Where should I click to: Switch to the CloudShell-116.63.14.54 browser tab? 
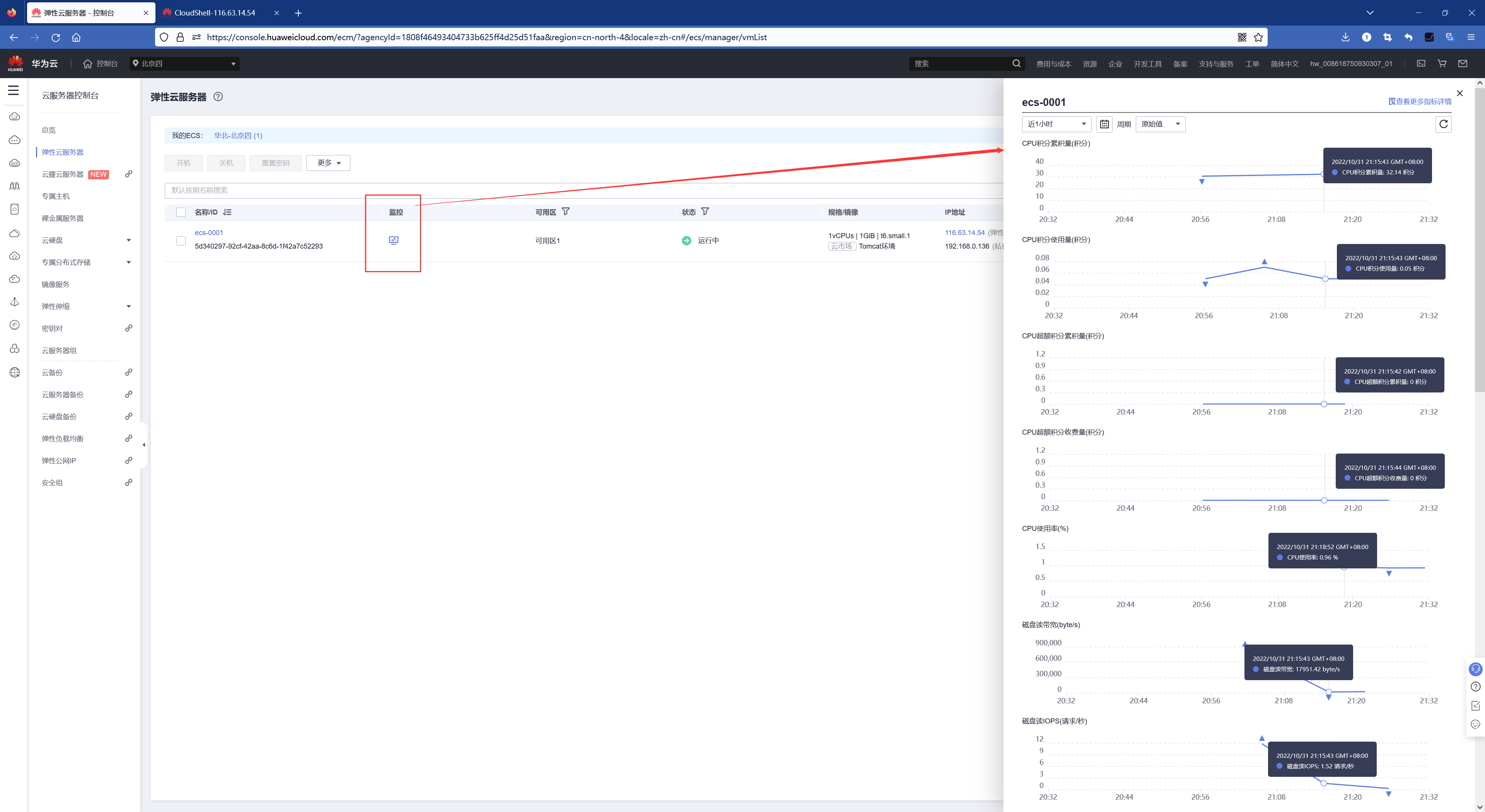click(215, 13)
